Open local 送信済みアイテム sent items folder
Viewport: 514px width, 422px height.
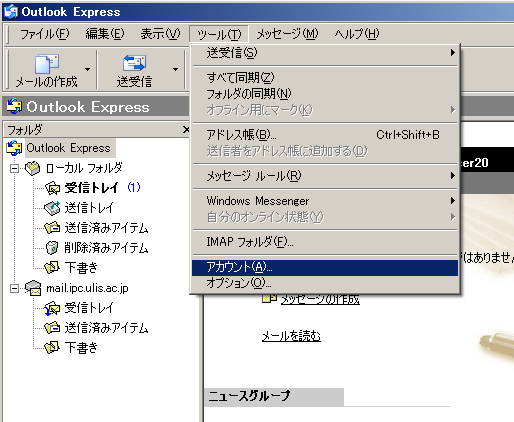(97, 228)
